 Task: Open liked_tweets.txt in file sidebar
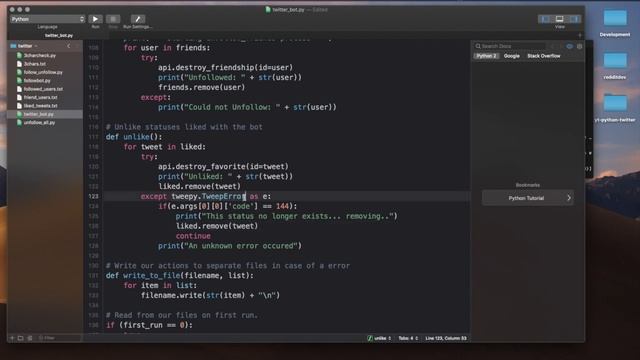pyautogui.click(x=40, y=106)
